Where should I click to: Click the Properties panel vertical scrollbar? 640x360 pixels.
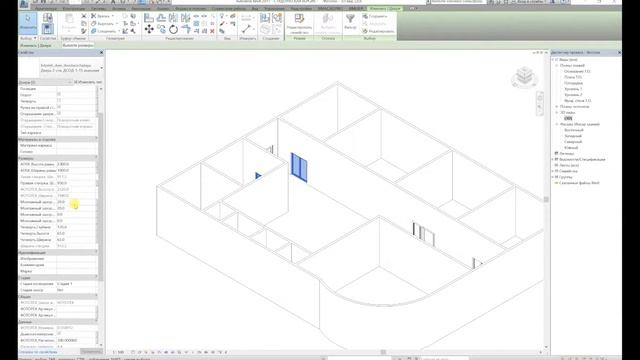(100, 196)
